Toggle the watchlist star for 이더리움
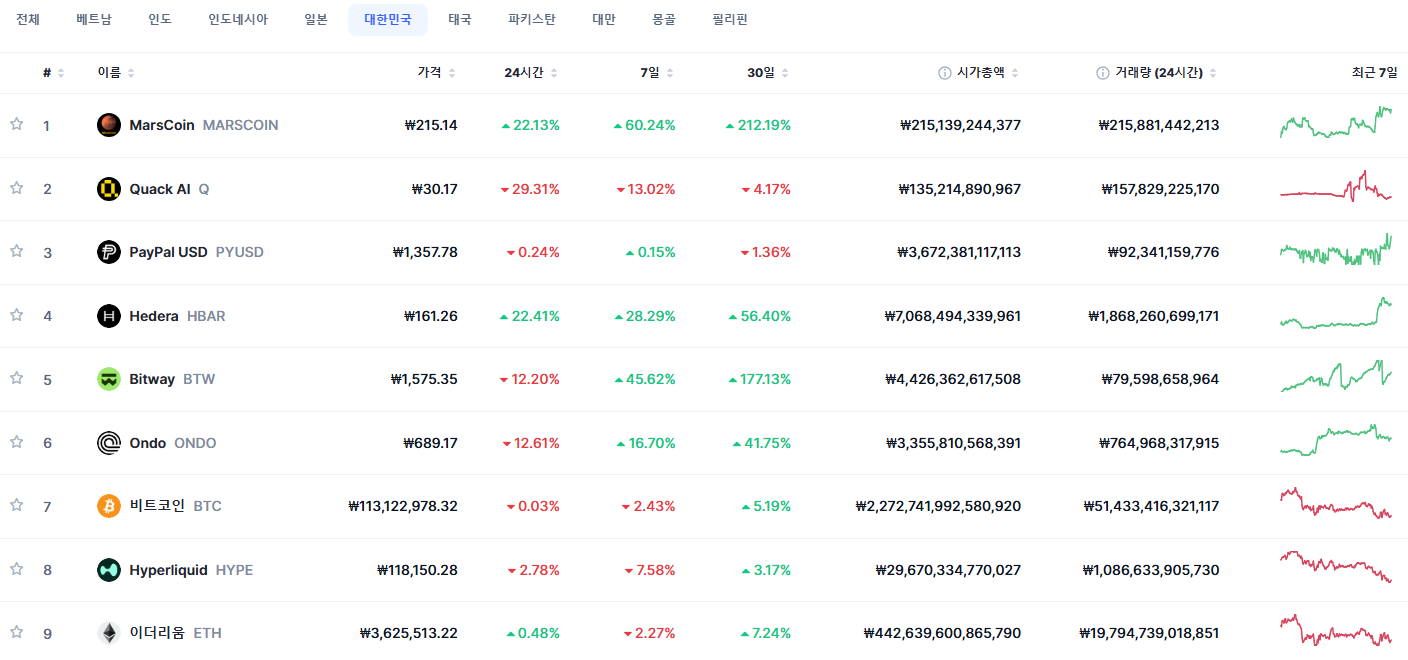1408x660 pixels. (16, 632)
